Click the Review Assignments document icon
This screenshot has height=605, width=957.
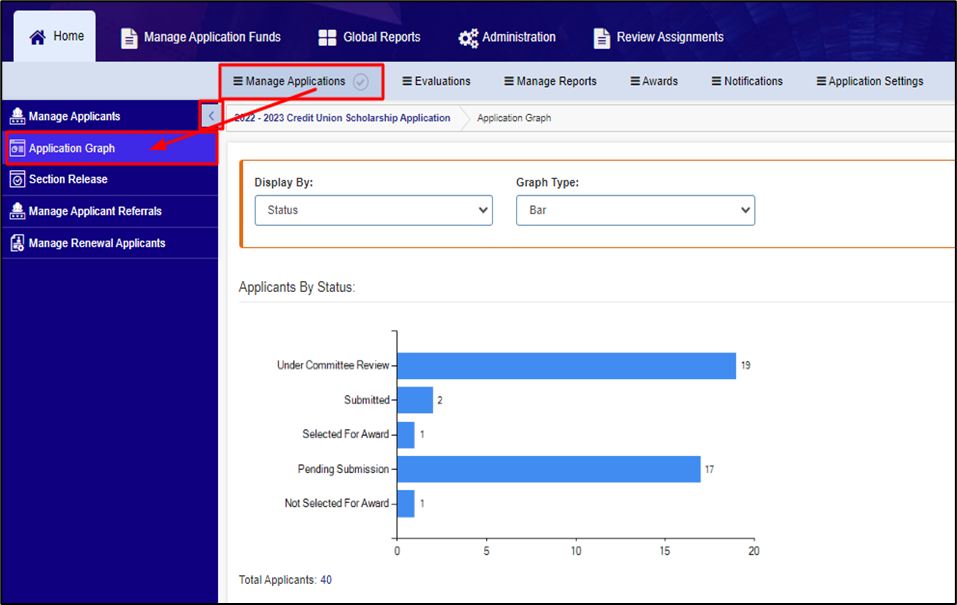(602, 38)
